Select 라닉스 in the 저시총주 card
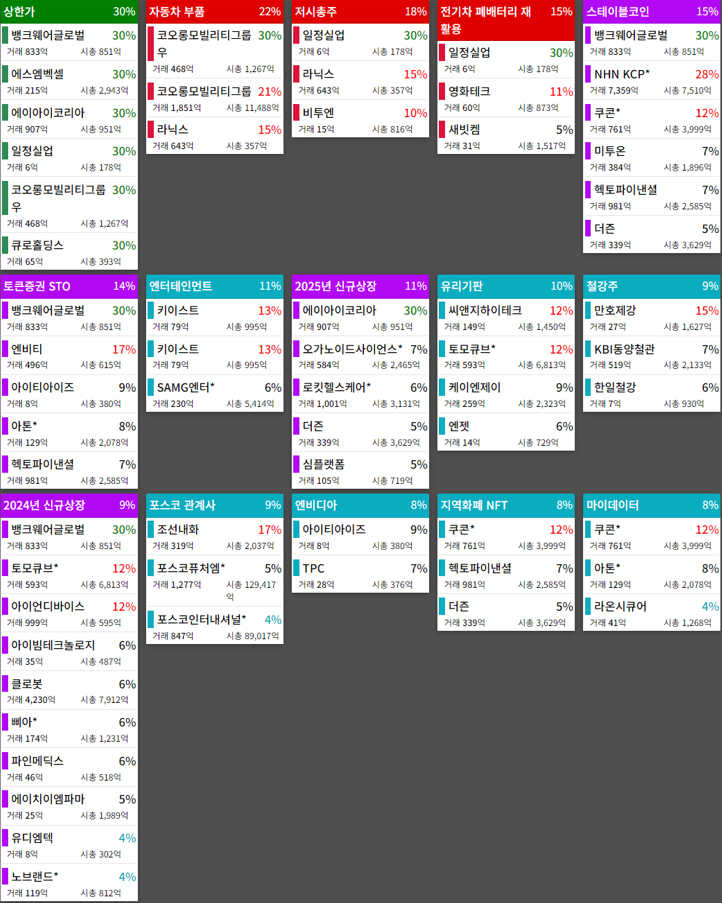This screenshot has width=722, height=903. [360, 81]
